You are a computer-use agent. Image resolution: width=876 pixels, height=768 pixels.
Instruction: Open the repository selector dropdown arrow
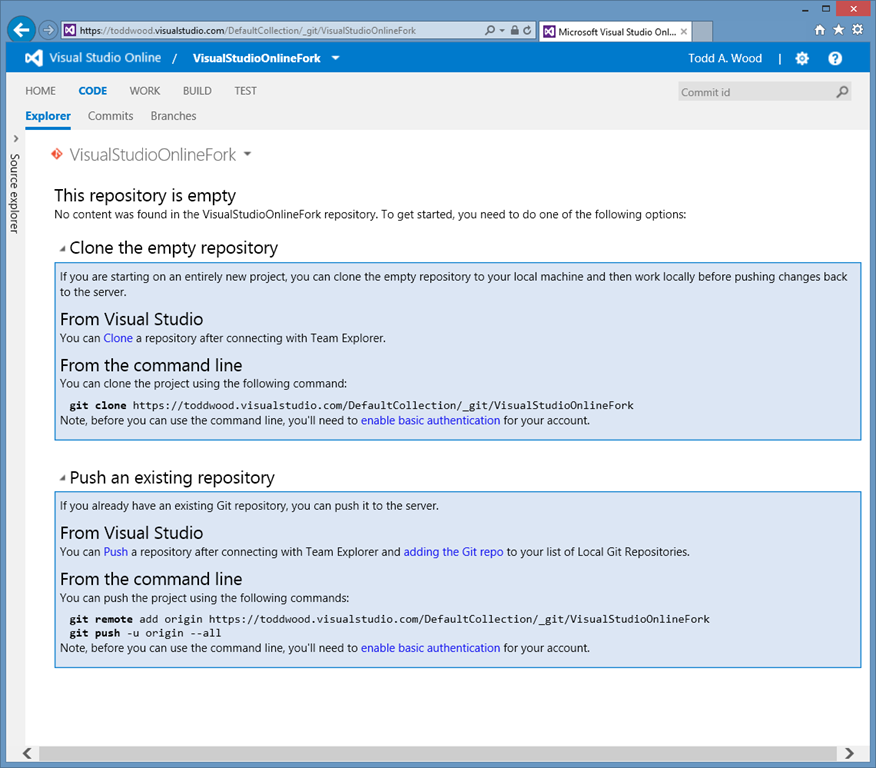click(247, 154)
